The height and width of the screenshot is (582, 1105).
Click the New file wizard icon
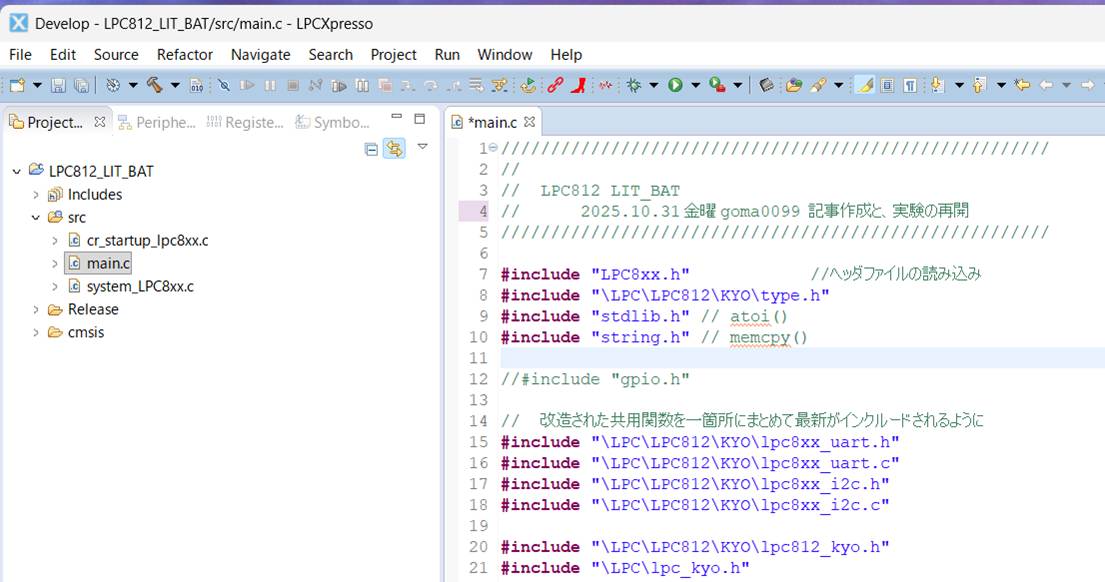pos(17,86)
